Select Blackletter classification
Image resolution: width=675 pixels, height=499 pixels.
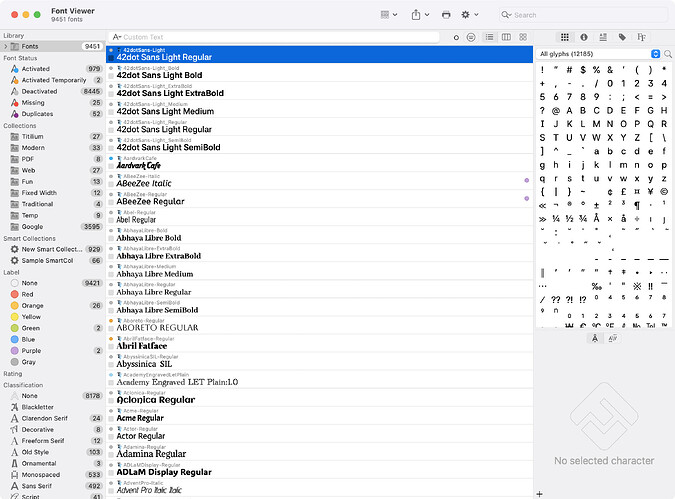point(52,407)
